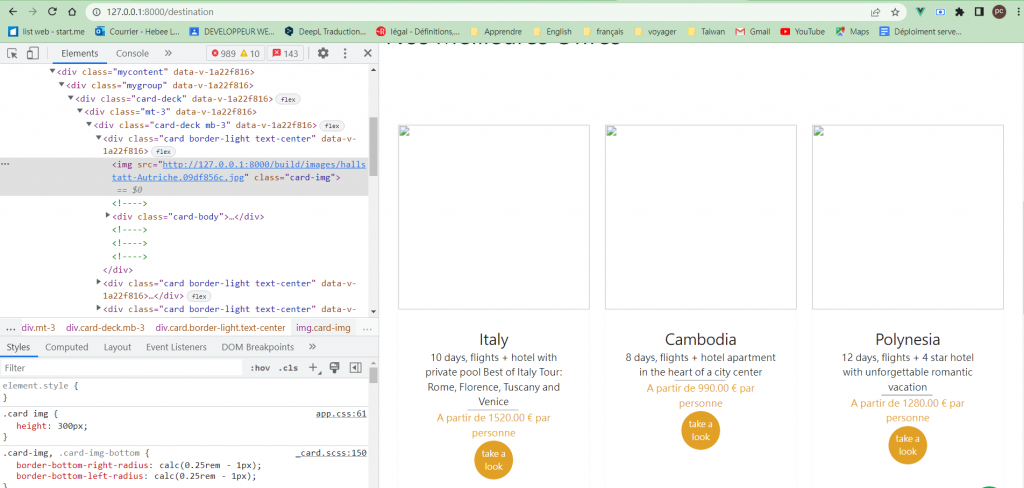Viewport: 1024px width, 488px height.
Task: Expand the card-body div node
Action: [x=108, y=216]
